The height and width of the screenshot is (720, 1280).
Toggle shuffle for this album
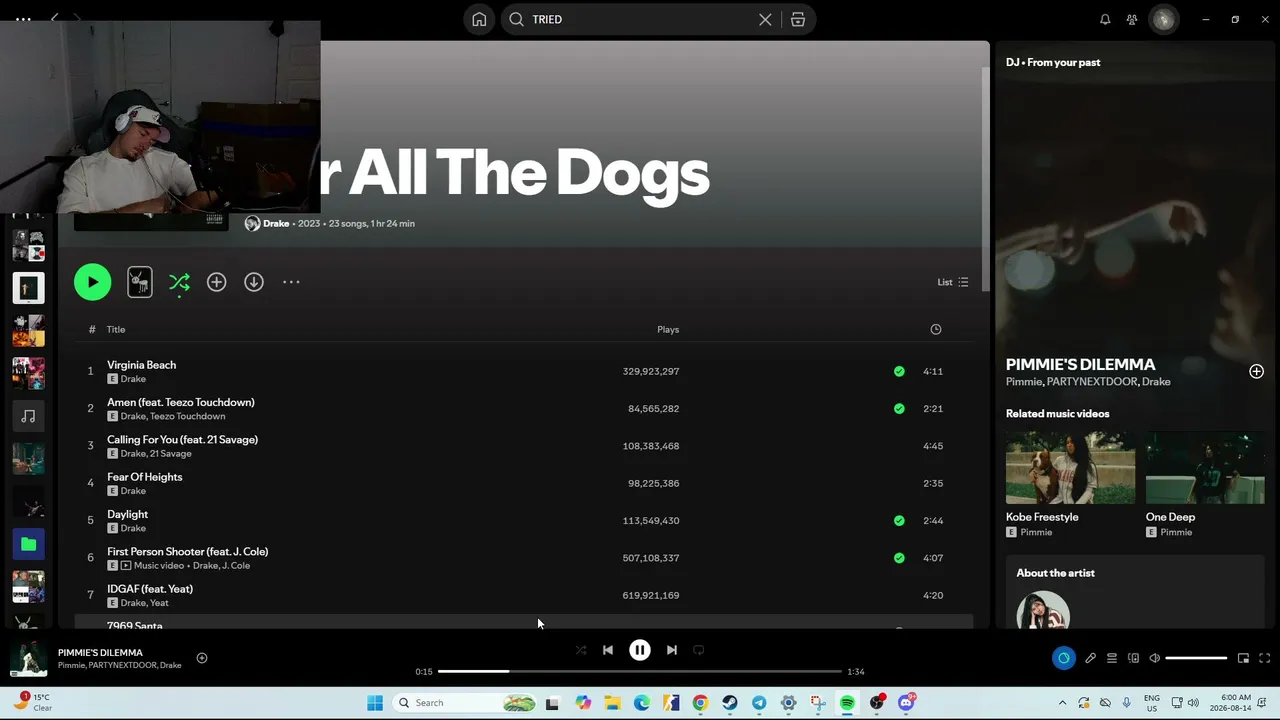click(179, 282)
